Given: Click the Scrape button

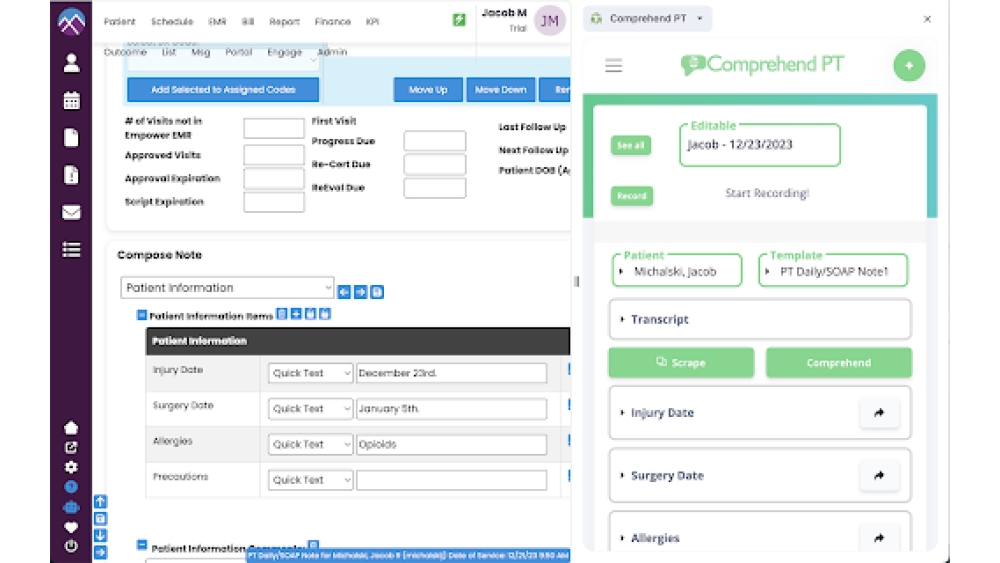Looking at the screenshot, I should coord(680,363).
